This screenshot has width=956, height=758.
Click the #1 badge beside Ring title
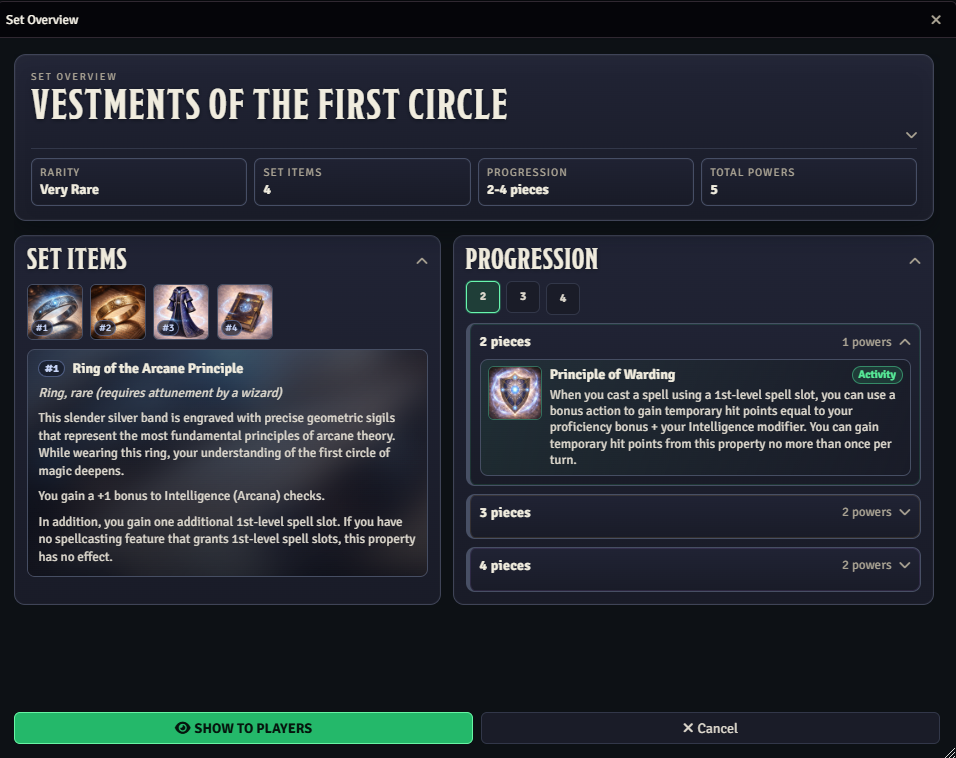[x=52, y=369]
